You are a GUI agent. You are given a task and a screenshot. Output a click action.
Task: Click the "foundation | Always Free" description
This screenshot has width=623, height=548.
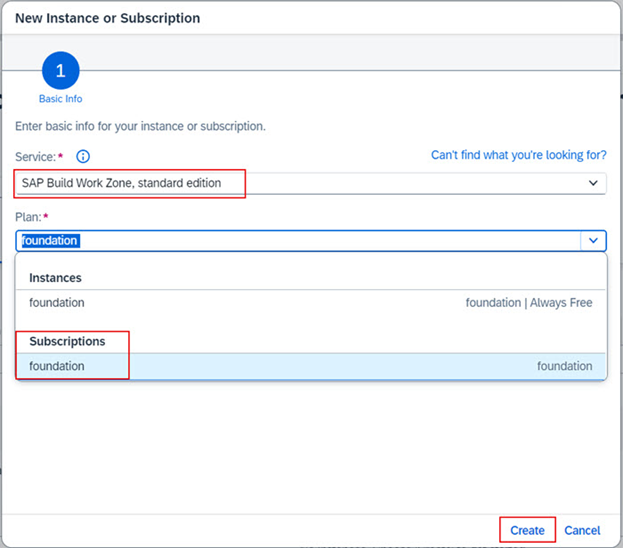tap(528, 302)
